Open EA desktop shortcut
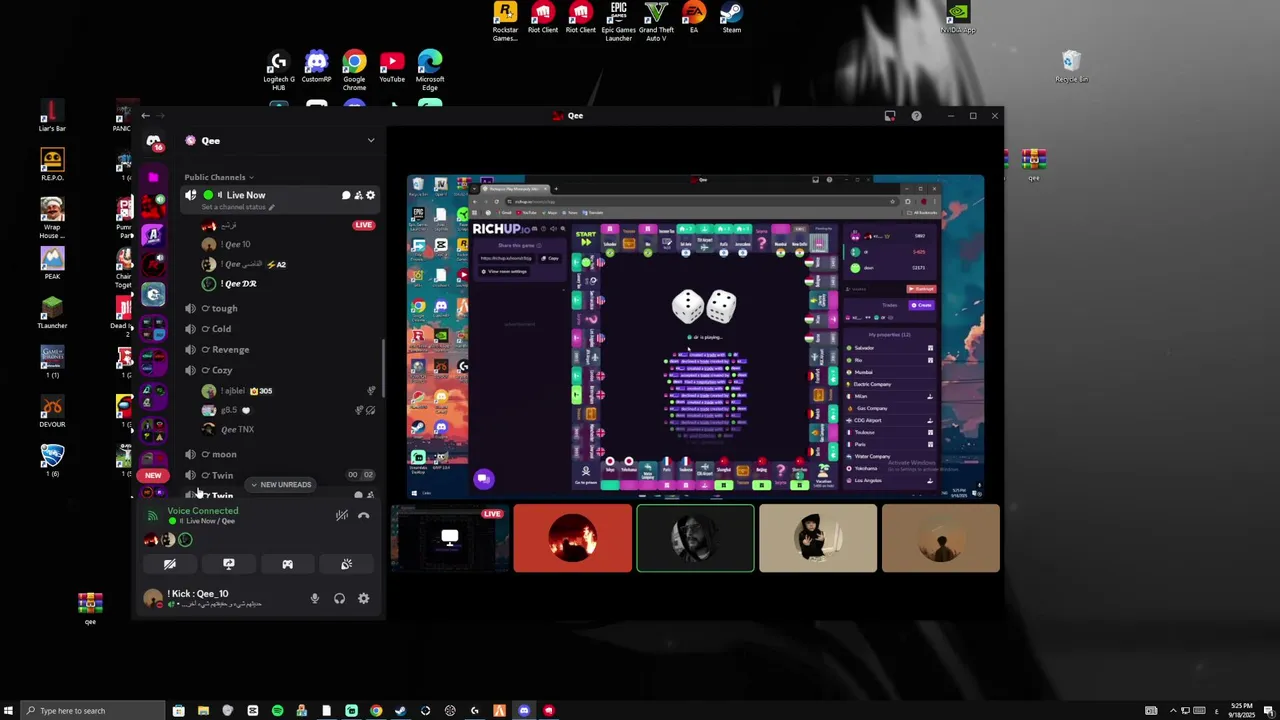This screenshot has height=720, width=1280. 694,18
